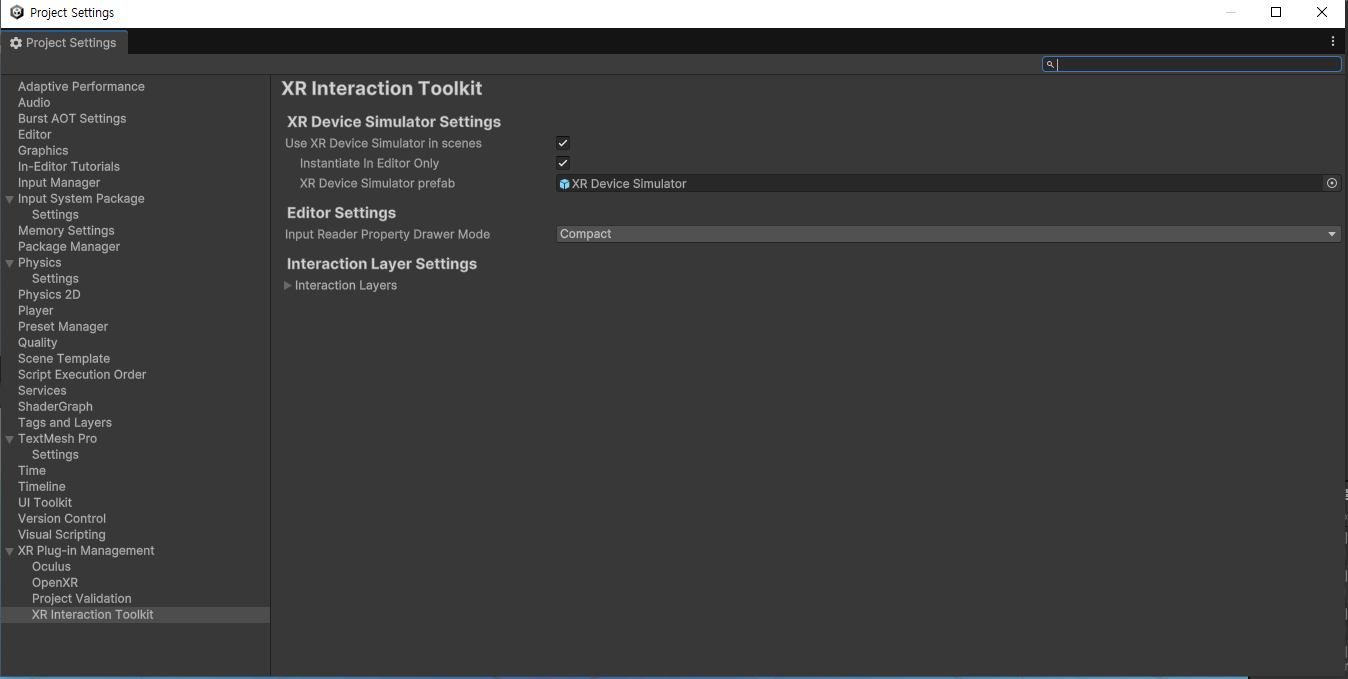Select Tags and Layers
The image size is (1348, 679).
tap(65, 423)
